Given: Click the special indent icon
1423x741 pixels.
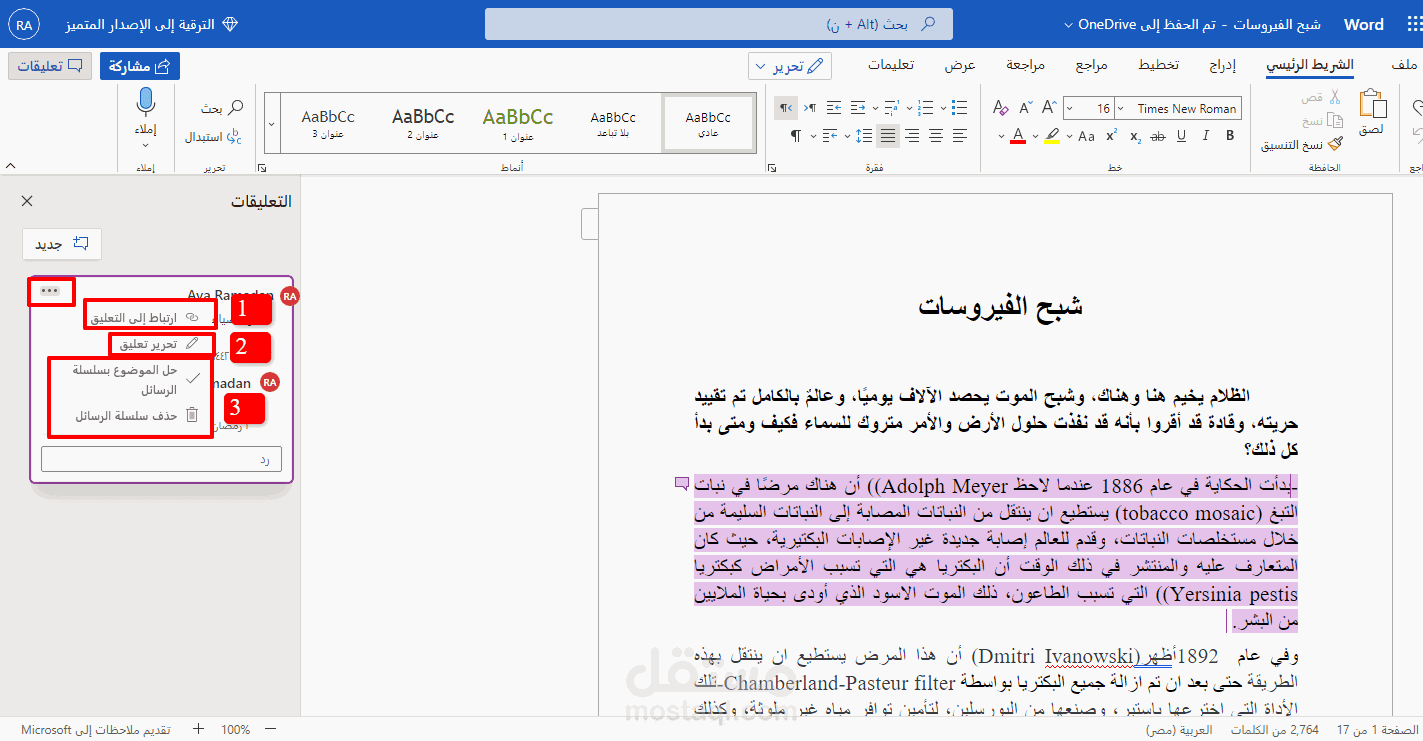Looking at the screenshot, I should pyautogui.click(x=830, y=135).
